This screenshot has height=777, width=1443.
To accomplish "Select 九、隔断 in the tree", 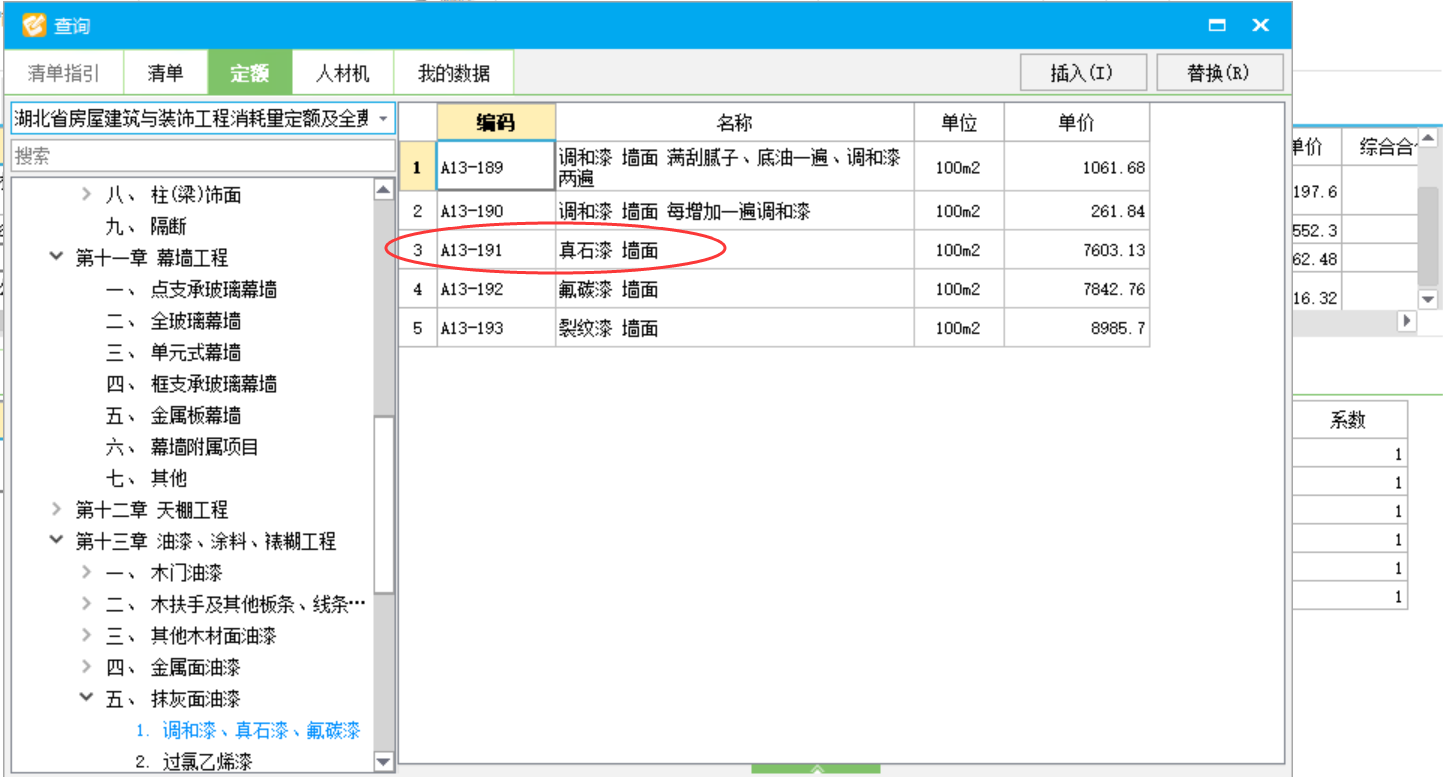I will coord(146,227).
